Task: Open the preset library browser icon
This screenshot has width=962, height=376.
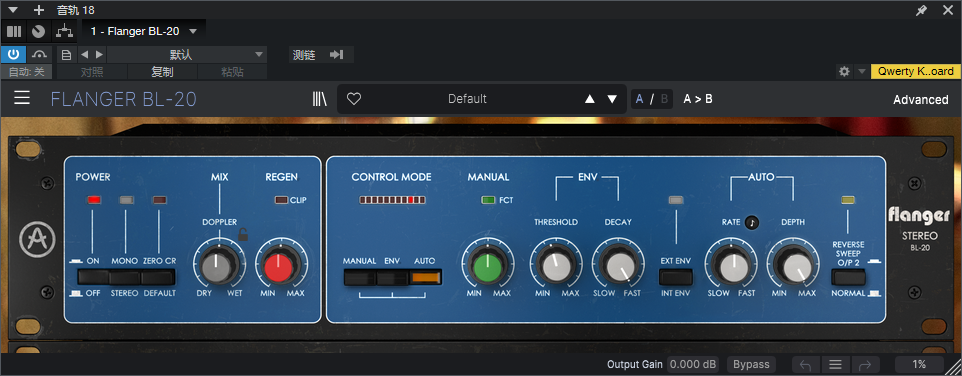Action: 320,99
